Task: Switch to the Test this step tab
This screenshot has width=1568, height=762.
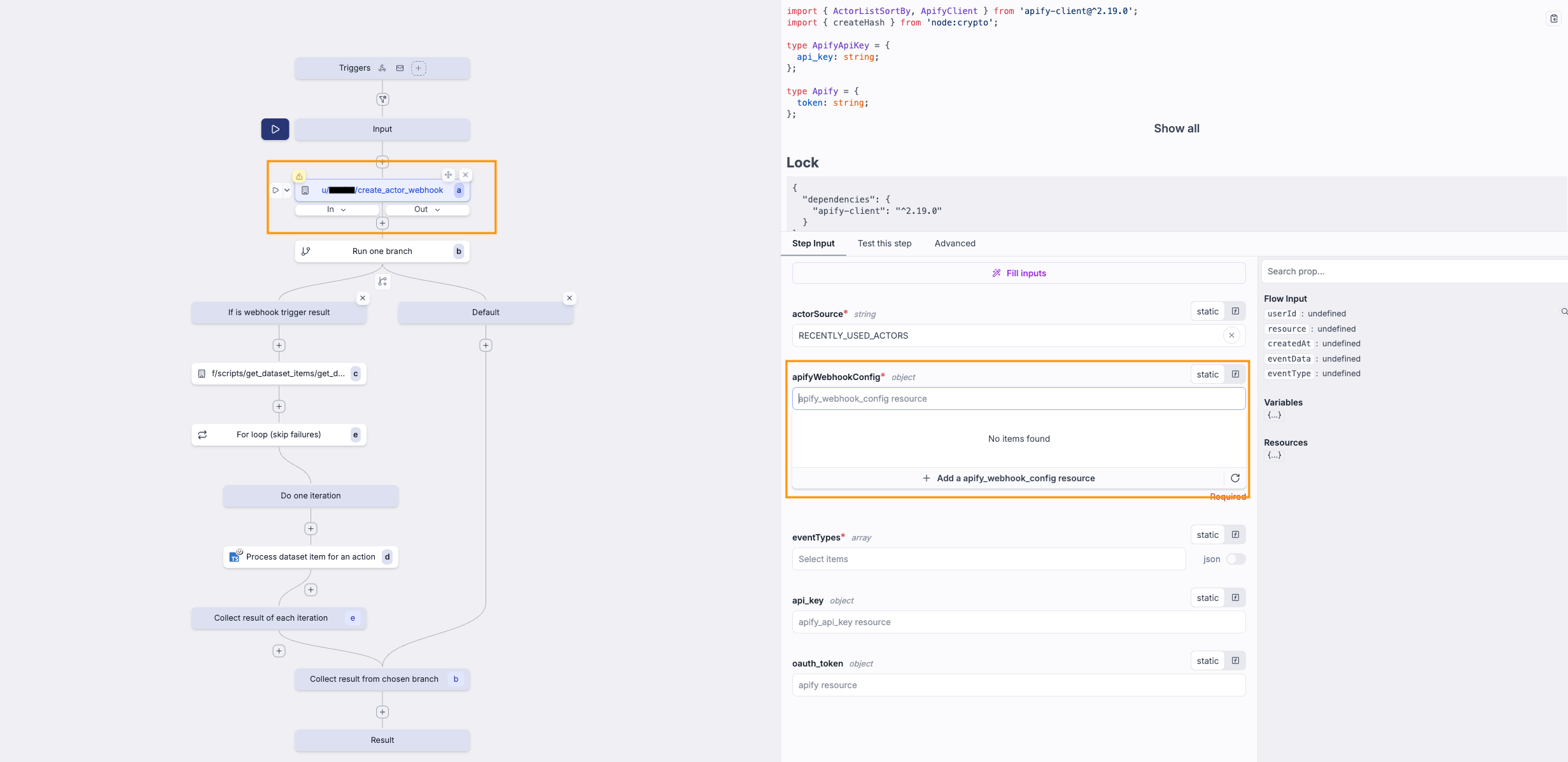Action: (x=885, y=243)
